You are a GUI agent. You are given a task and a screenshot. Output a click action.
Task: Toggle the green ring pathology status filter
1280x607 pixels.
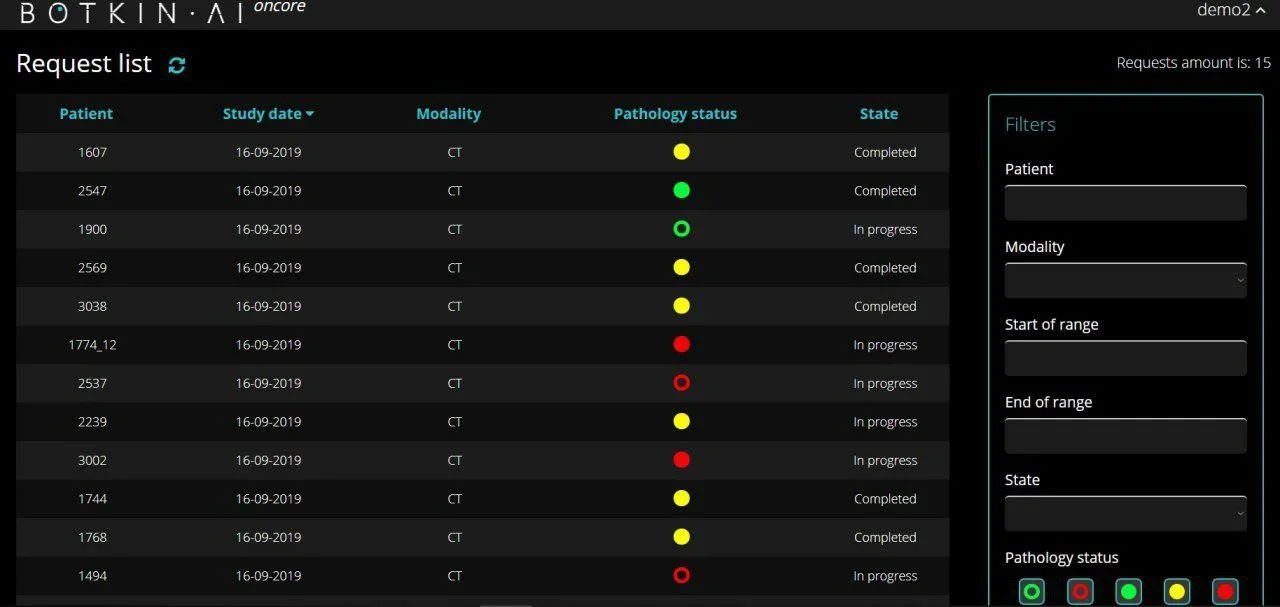[1032, 591]
